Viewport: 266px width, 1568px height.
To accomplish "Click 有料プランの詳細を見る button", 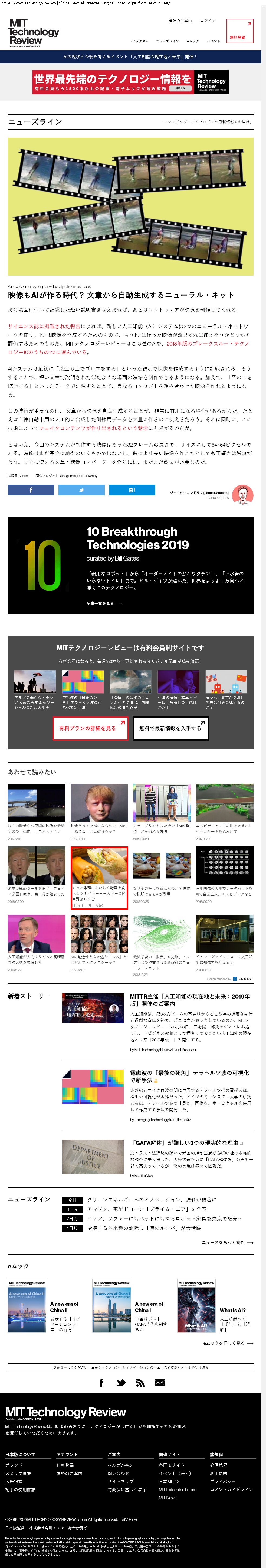I will click(x=90, y=728).
